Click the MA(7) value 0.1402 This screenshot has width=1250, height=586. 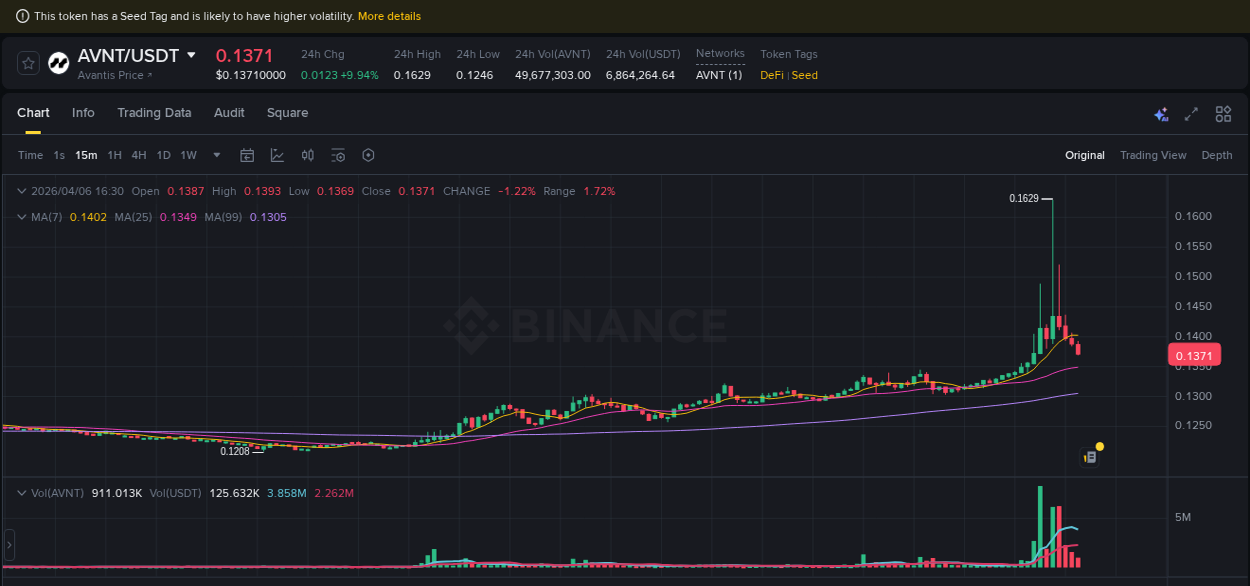[x=86, y=217]
